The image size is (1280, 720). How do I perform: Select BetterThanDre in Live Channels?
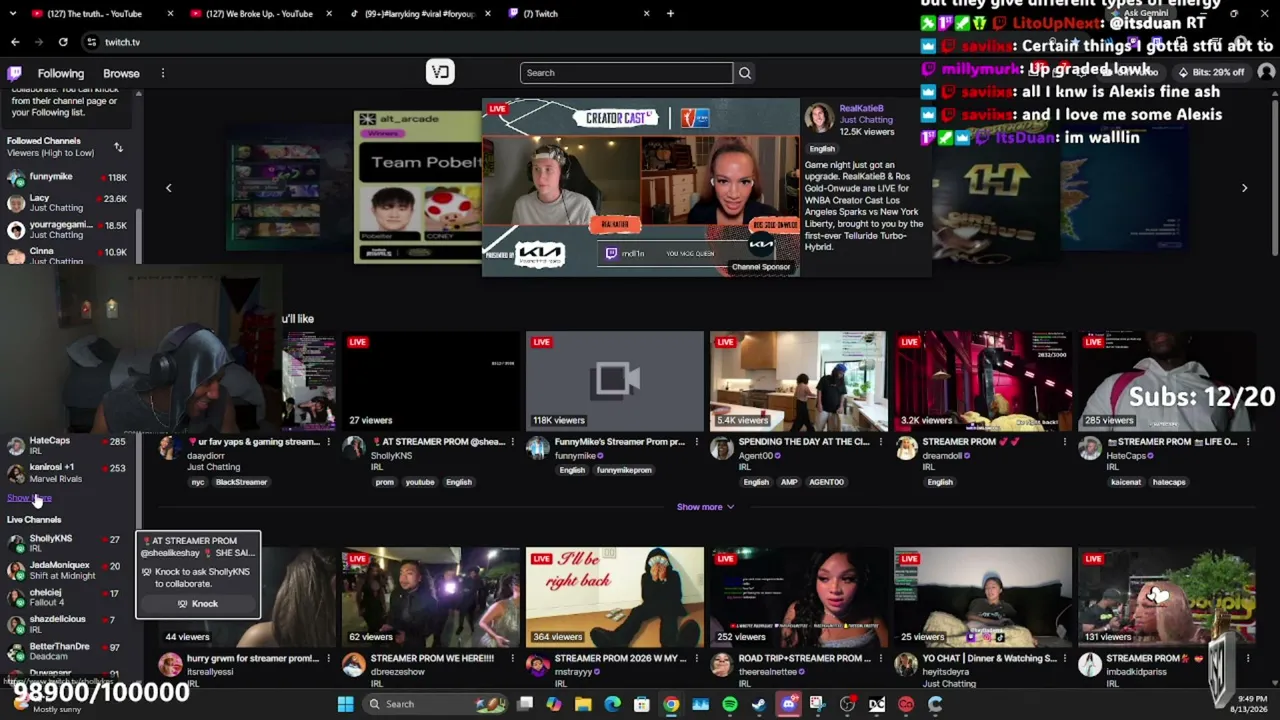[68, 651]
